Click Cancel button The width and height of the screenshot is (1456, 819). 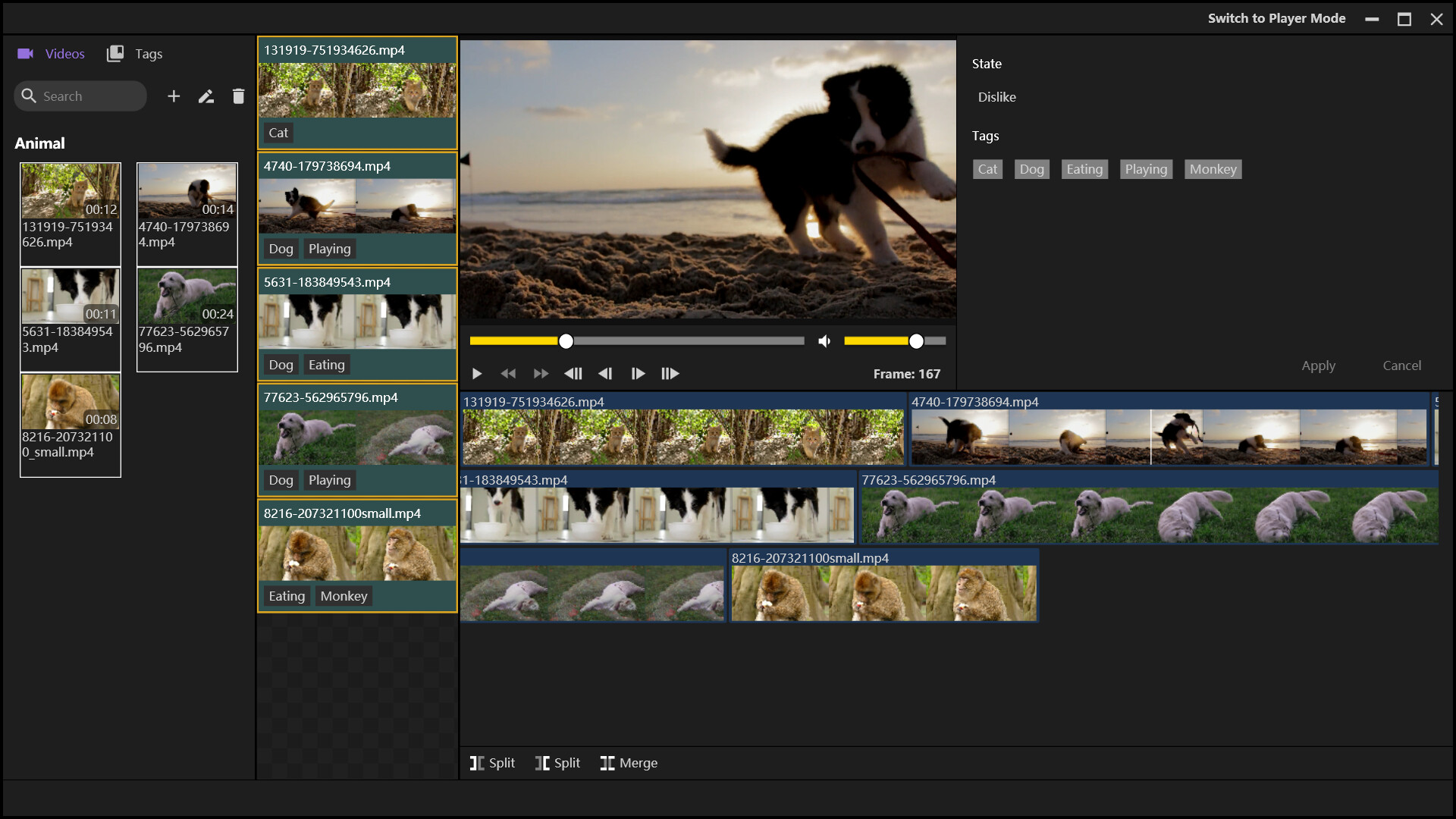click(x=1402, y=366)
